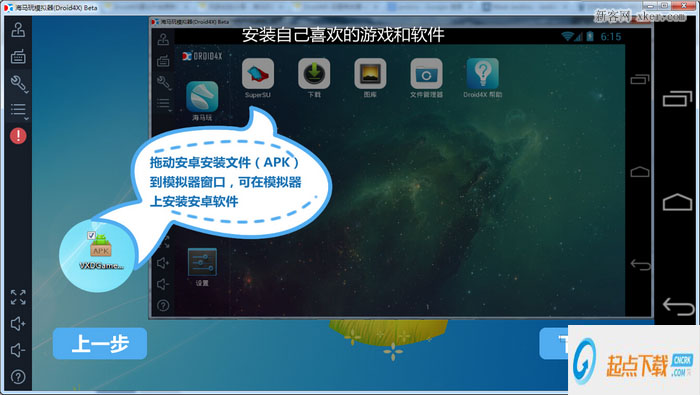Viewport: 700px width, 395px height.
Task: Click the DROID4X logo in emulator
Action: 202,56
